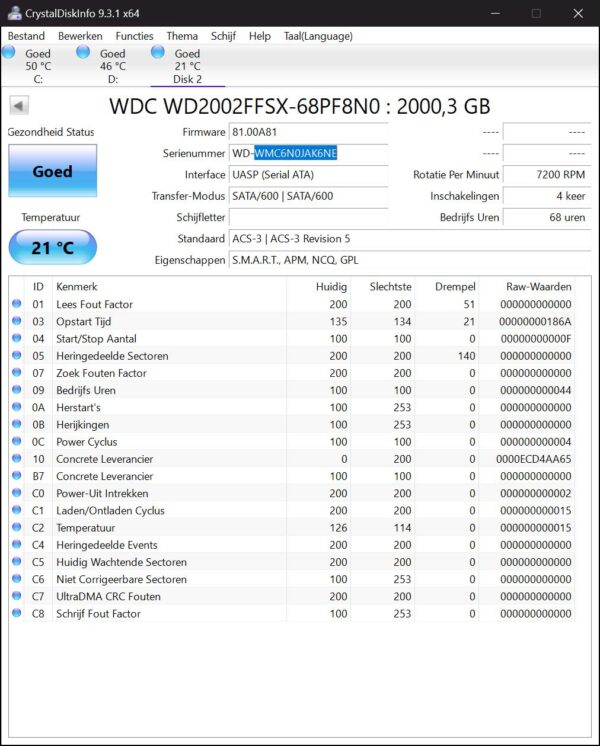This screenshot has height=746, width=600.
Task: Select the Power-Uit Intrekken attribute name
Action: pos(102,493)
